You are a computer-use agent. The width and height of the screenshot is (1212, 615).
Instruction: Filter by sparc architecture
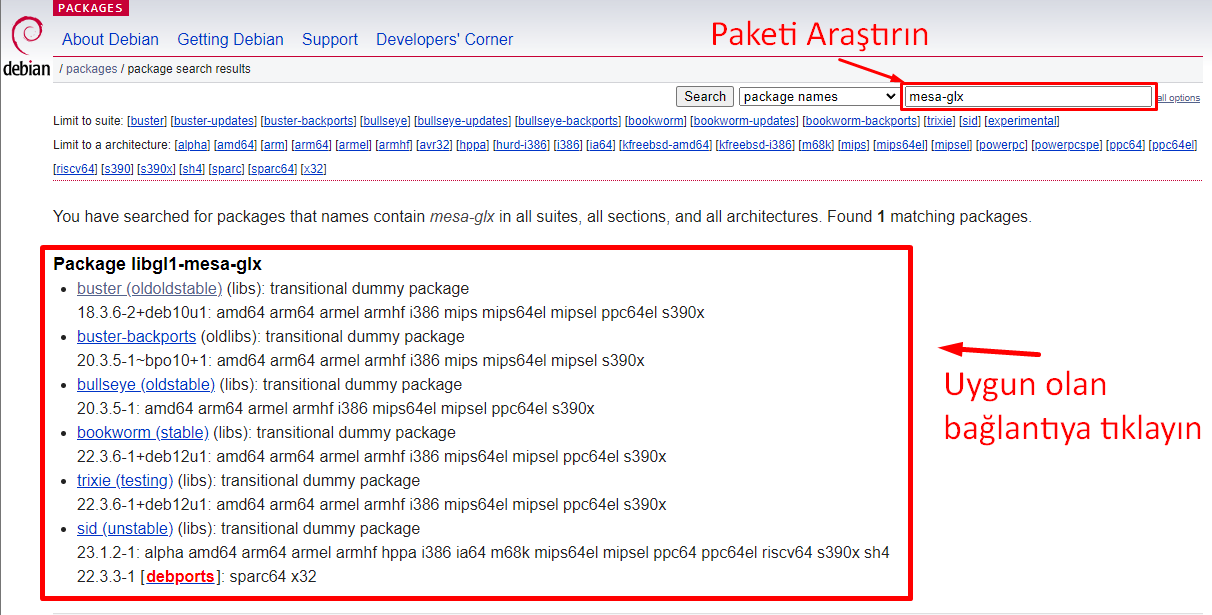click(x=227, y=169)
